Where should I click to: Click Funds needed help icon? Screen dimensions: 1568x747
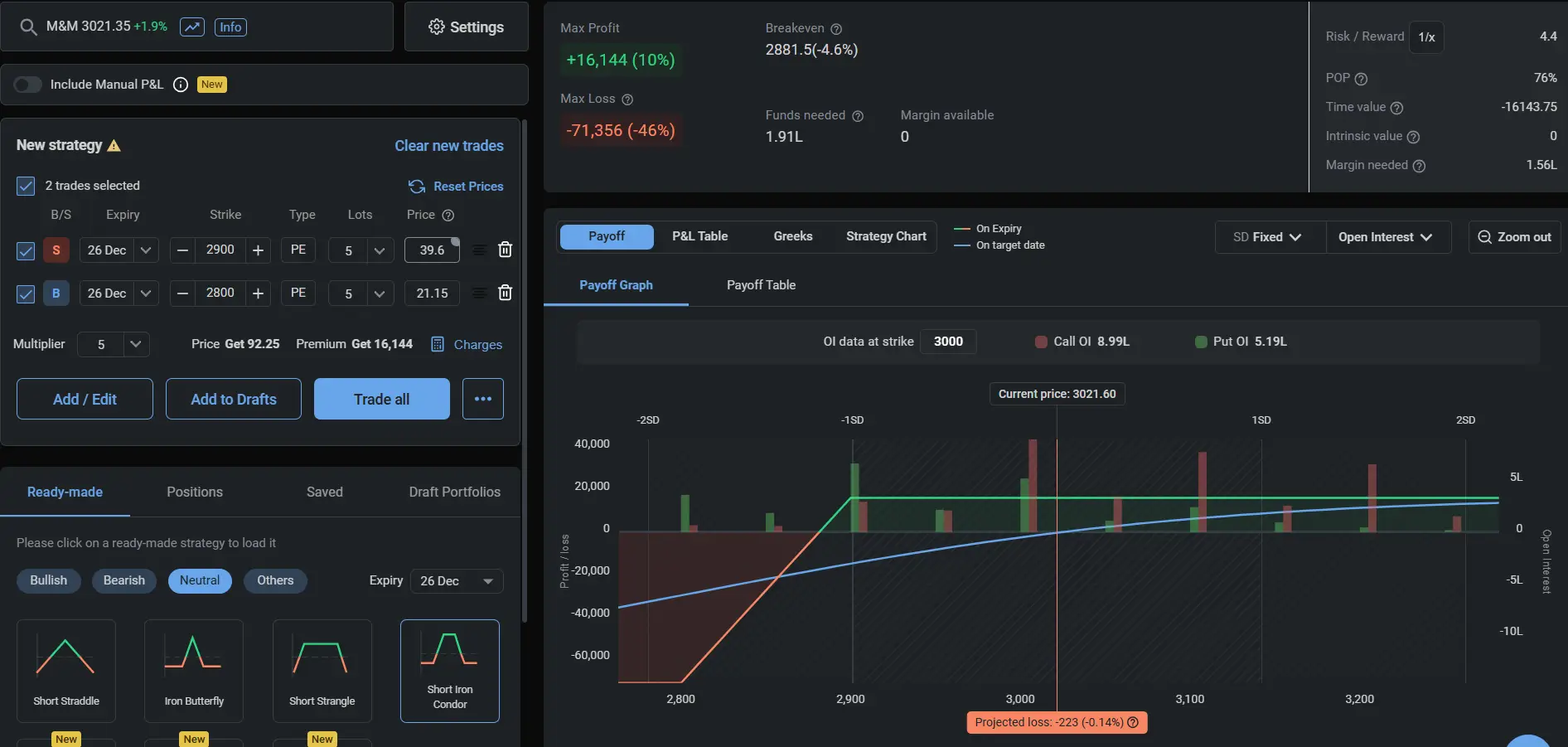coord(858,116)
